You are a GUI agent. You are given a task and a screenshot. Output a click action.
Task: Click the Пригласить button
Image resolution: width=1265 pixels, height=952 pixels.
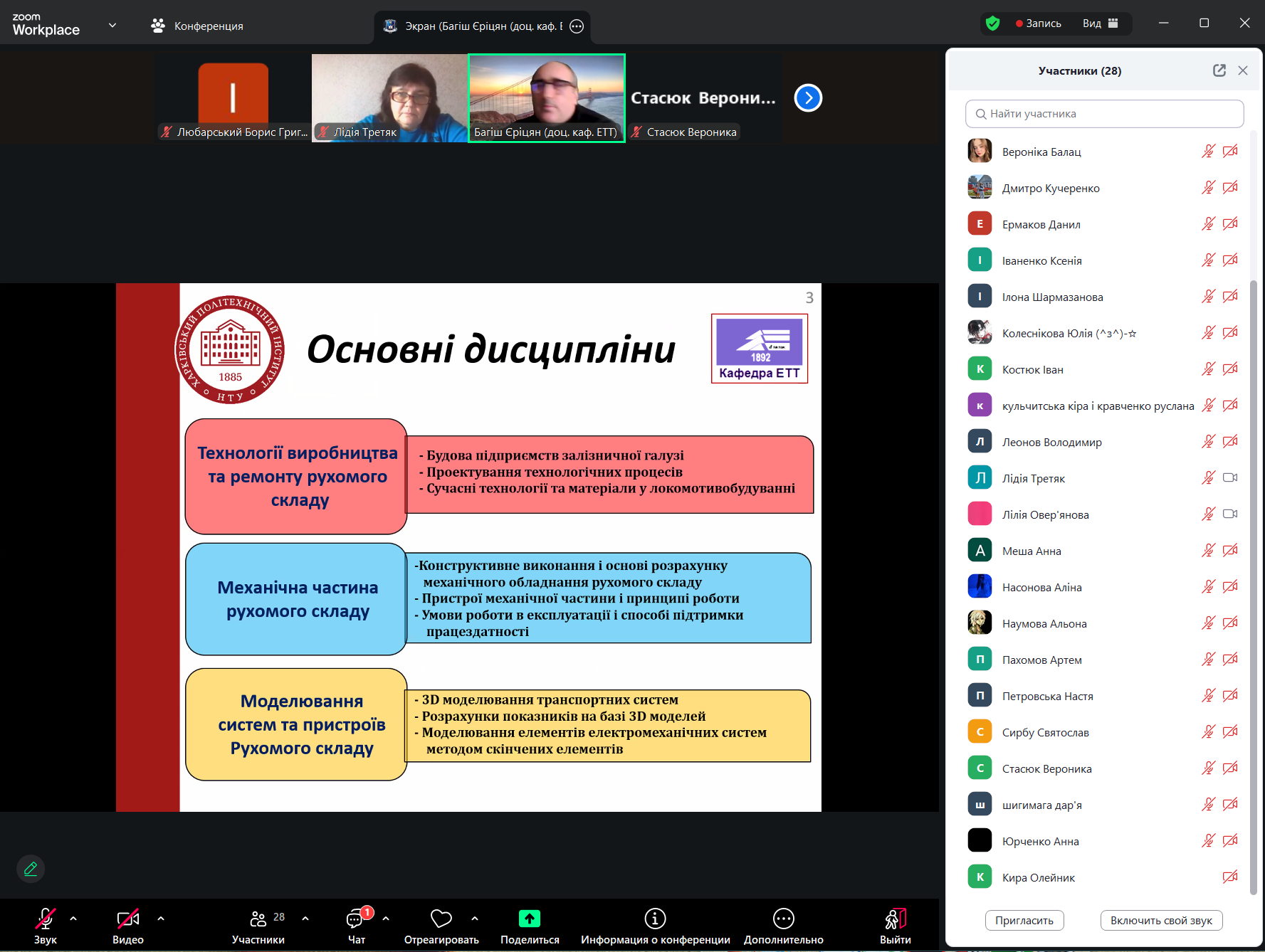coord(1024,921)
